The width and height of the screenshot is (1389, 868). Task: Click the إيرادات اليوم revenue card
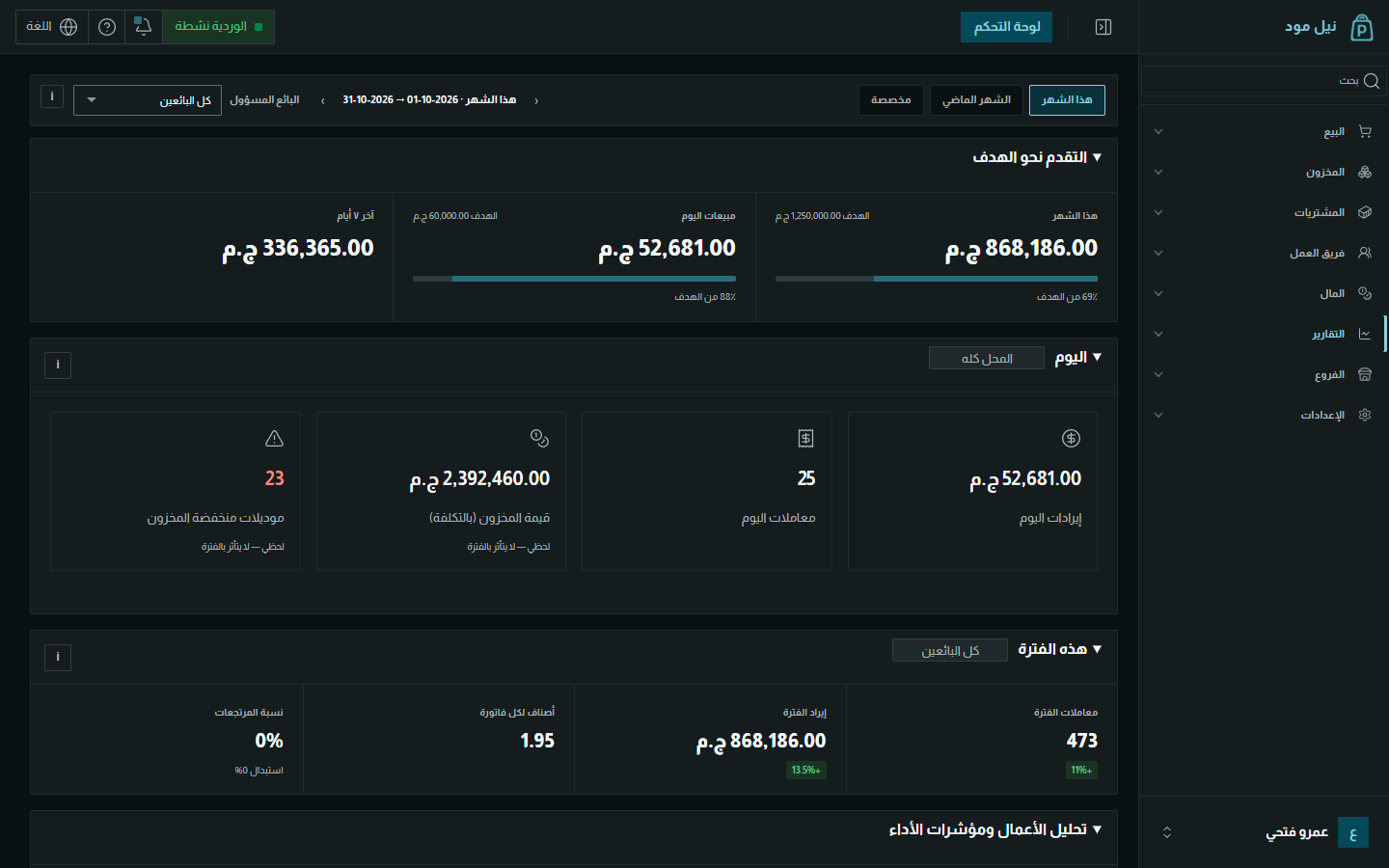point(972,492)
